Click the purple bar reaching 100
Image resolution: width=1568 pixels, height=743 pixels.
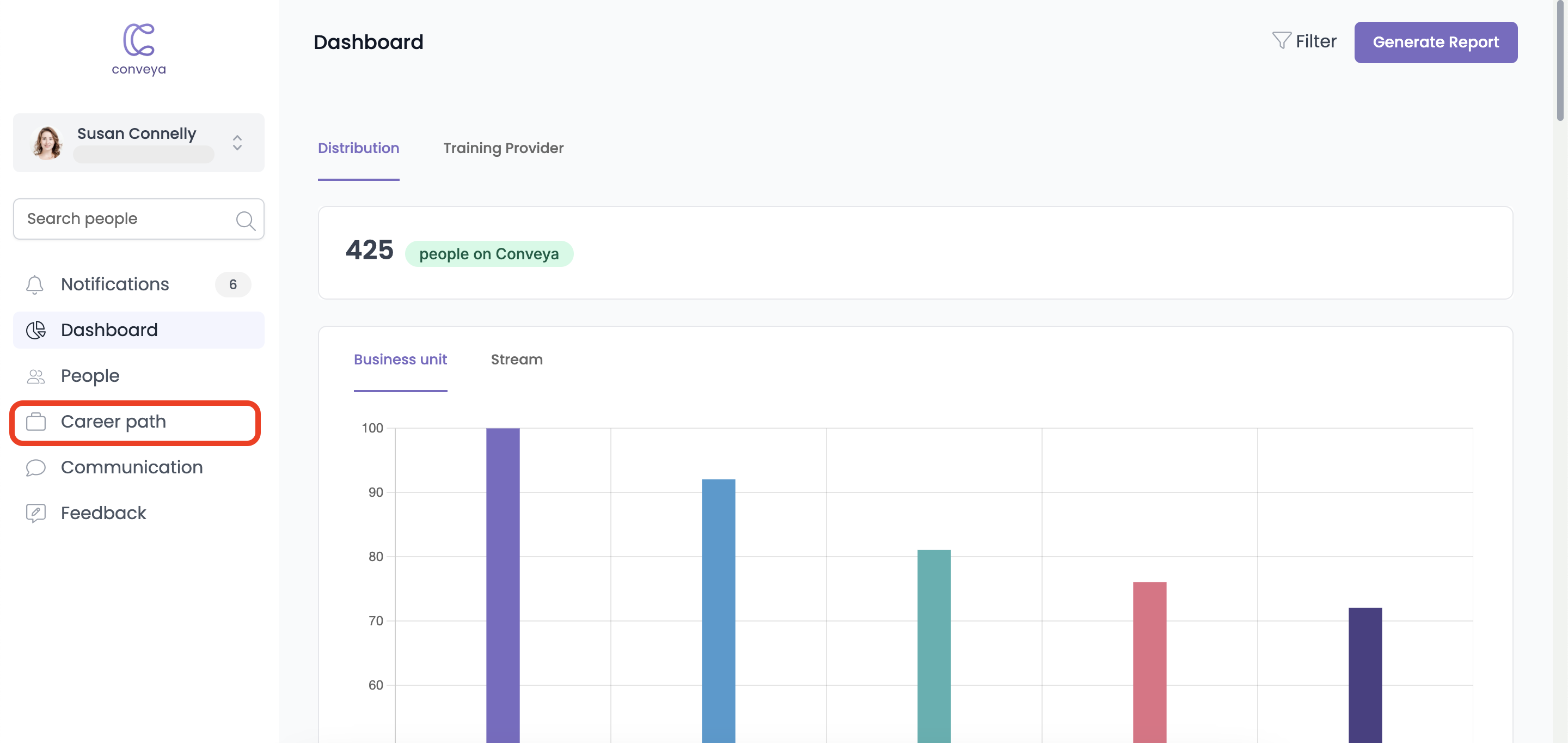503,585
